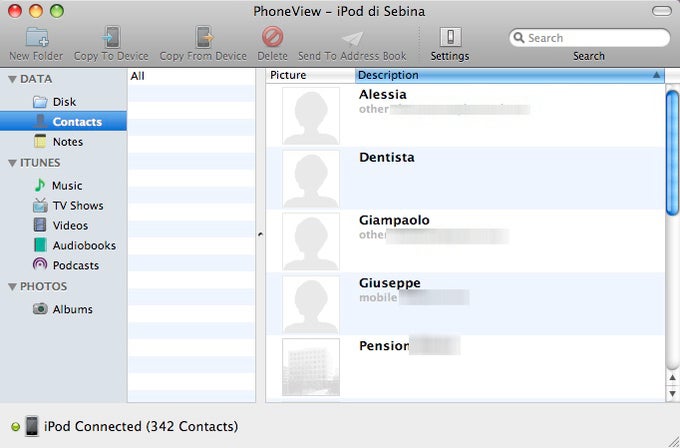Focus the Search input field
Viewport: 680px width, 448px height.
589,38
